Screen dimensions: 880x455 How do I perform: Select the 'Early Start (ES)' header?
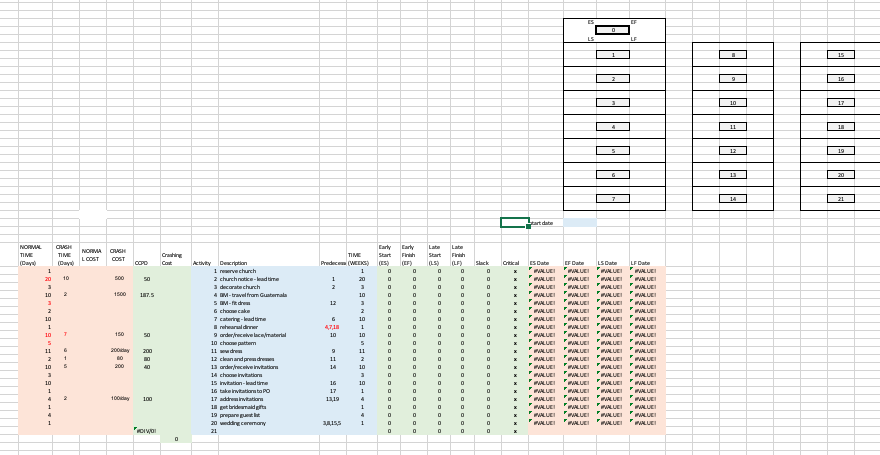[x=388, y=255]
